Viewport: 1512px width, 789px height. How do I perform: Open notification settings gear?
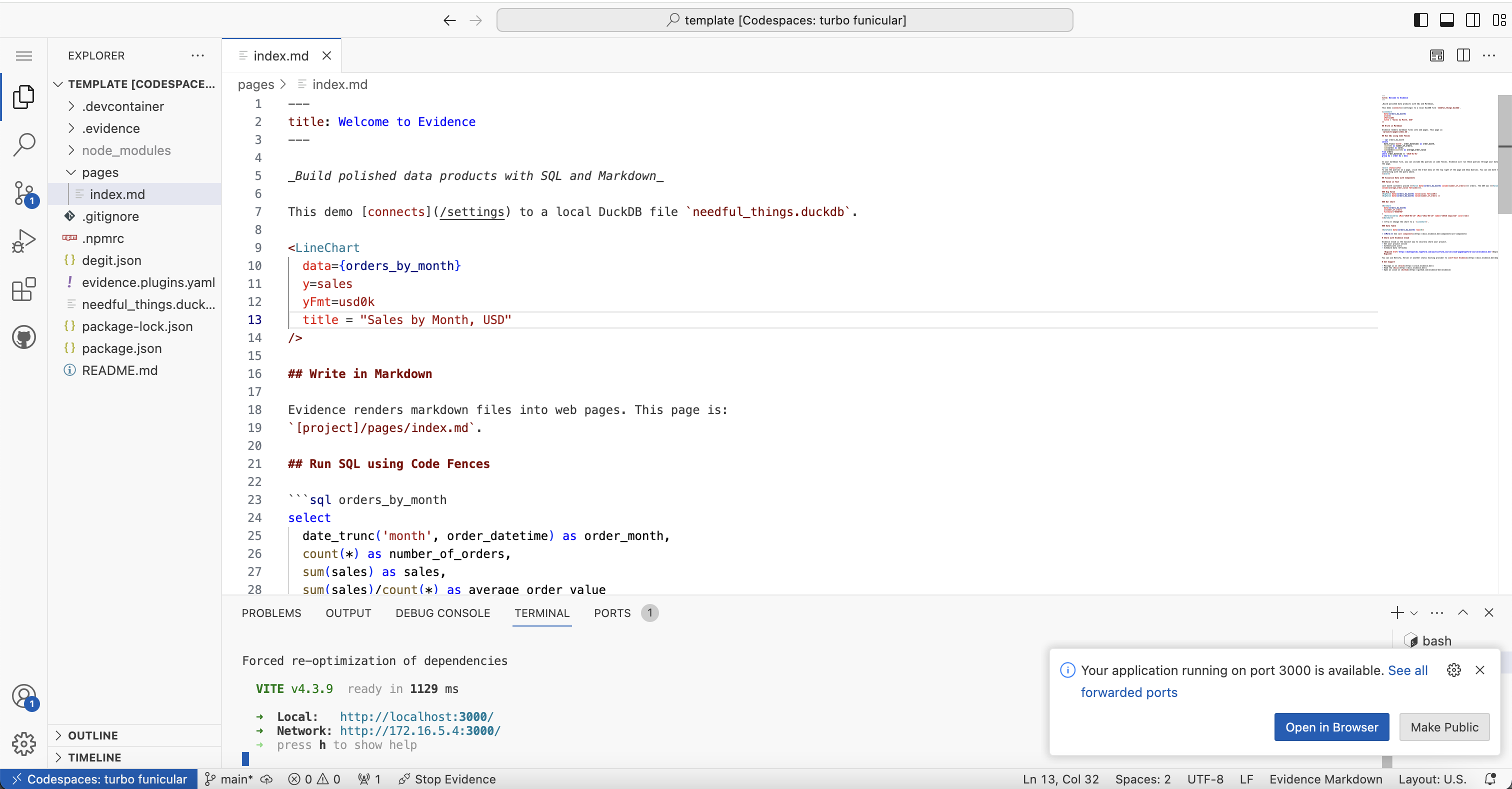pyautogui.click(x=1454, y=670)
